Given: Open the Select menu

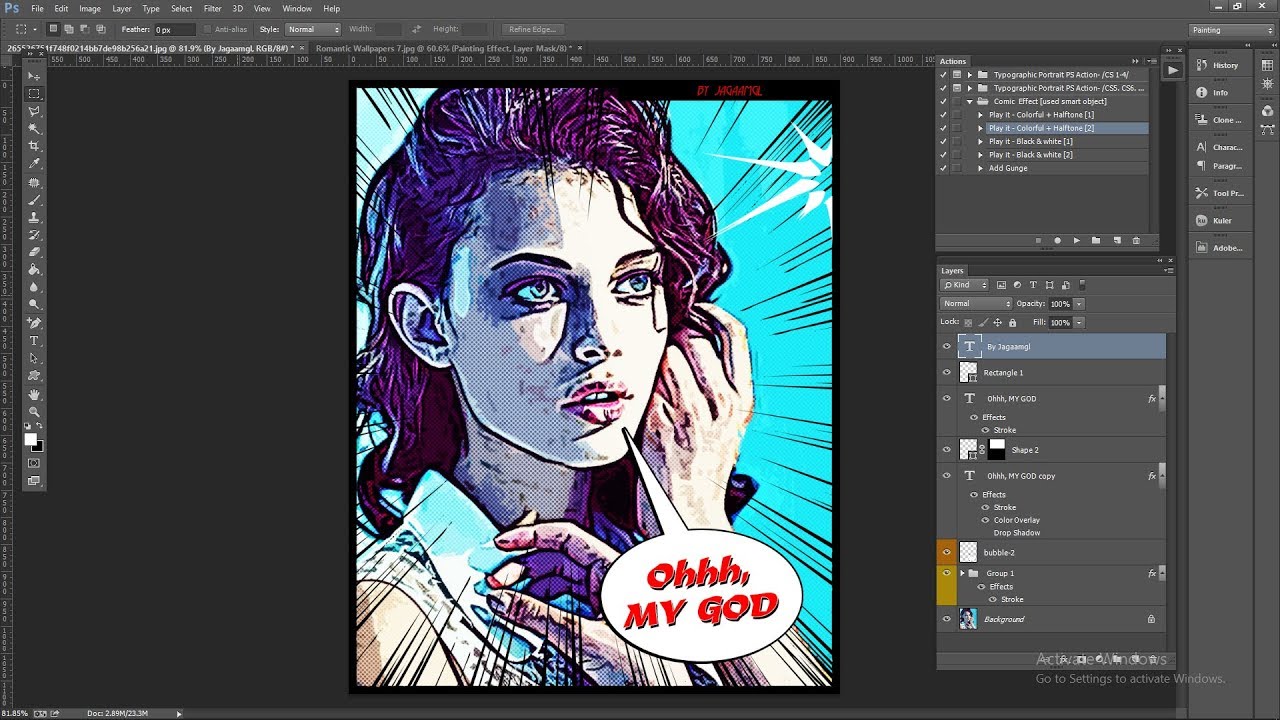Looking at the screenshot, I should click(x=181, y=8).
